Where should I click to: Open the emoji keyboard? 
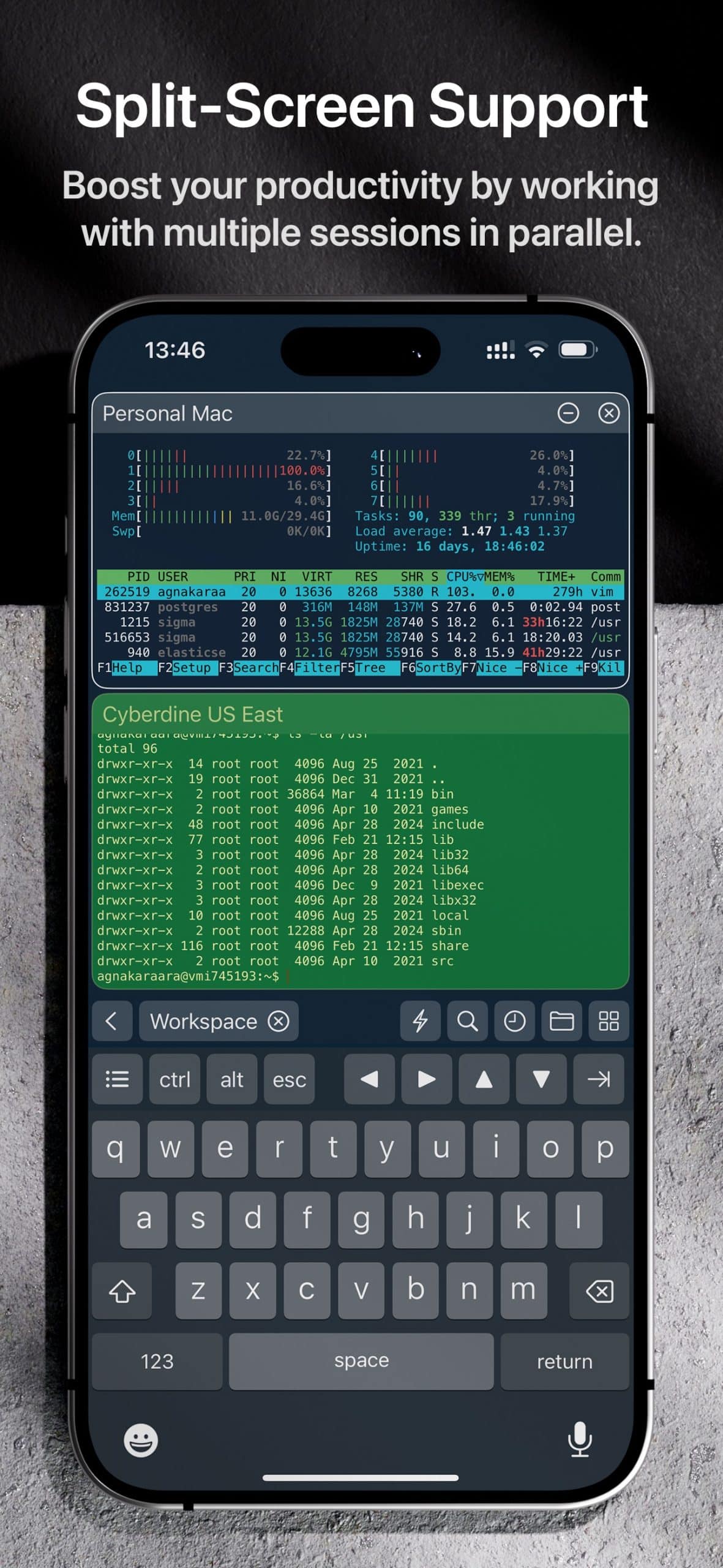click(x=141, y=1440)
